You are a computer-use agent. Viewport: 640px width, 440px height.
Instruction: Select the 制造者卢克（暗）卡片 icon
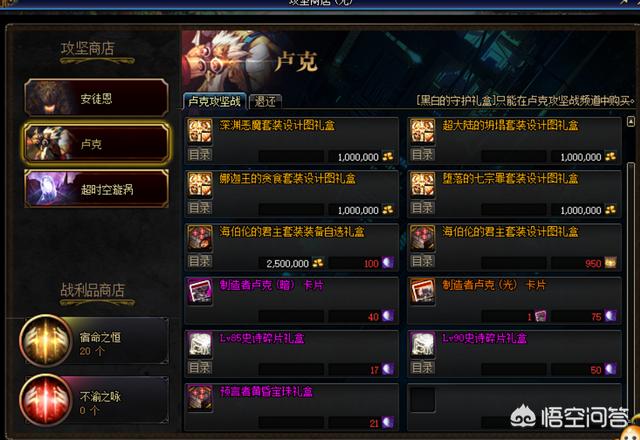200,291
